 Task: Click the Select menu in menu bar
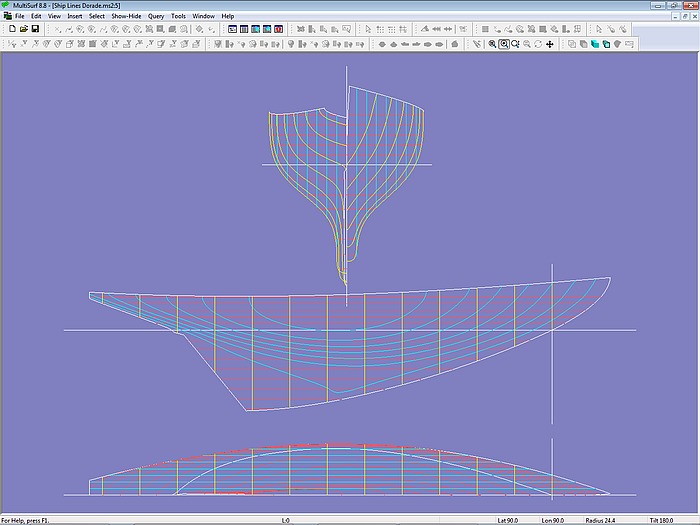[x=96, y=17]
